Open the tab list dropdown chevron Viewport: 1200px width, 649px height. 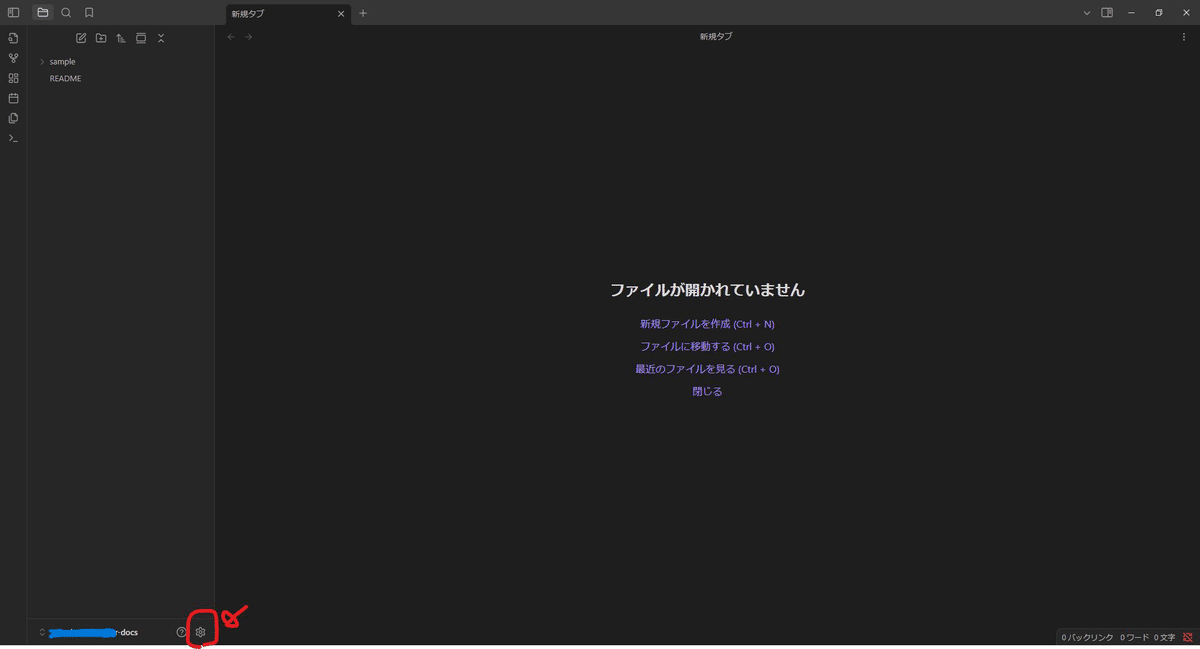point(1086,12)
